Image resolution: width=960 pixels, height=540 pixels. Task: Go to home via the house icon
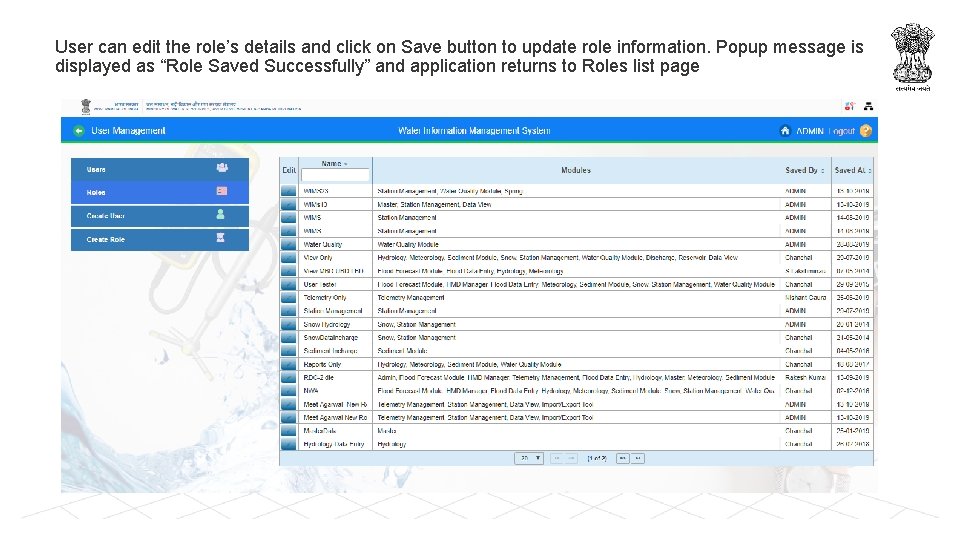785,130
